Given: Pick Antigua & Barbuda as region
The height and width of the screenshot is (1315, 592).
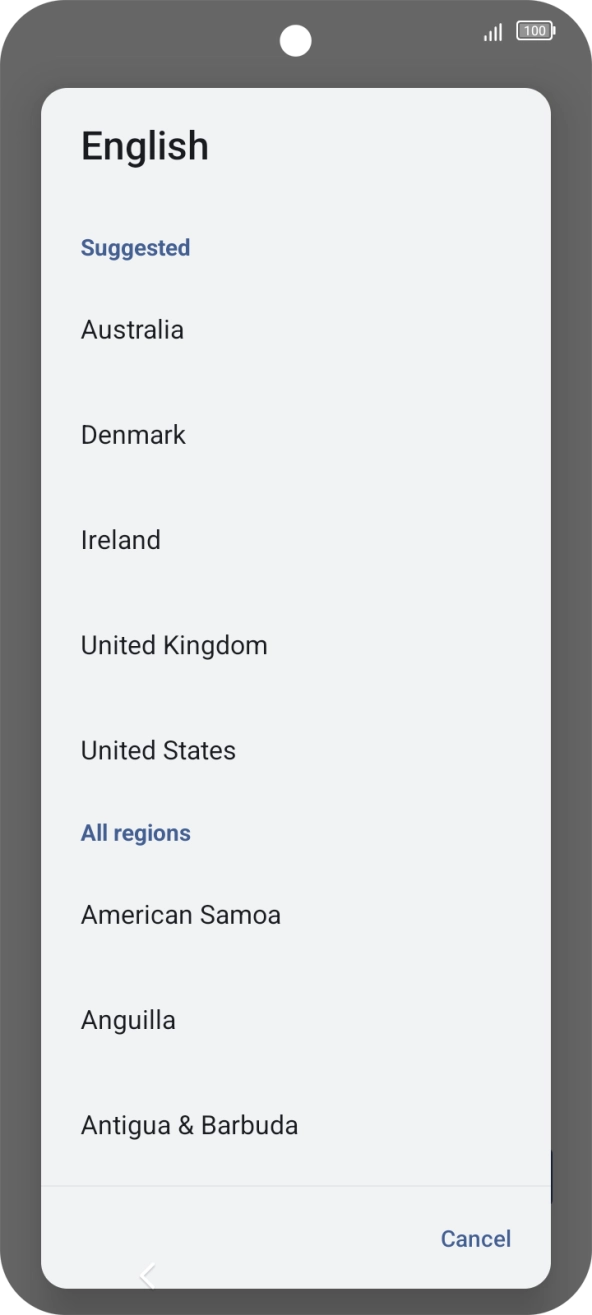Looking at the screenshot, I should 189,1125.
